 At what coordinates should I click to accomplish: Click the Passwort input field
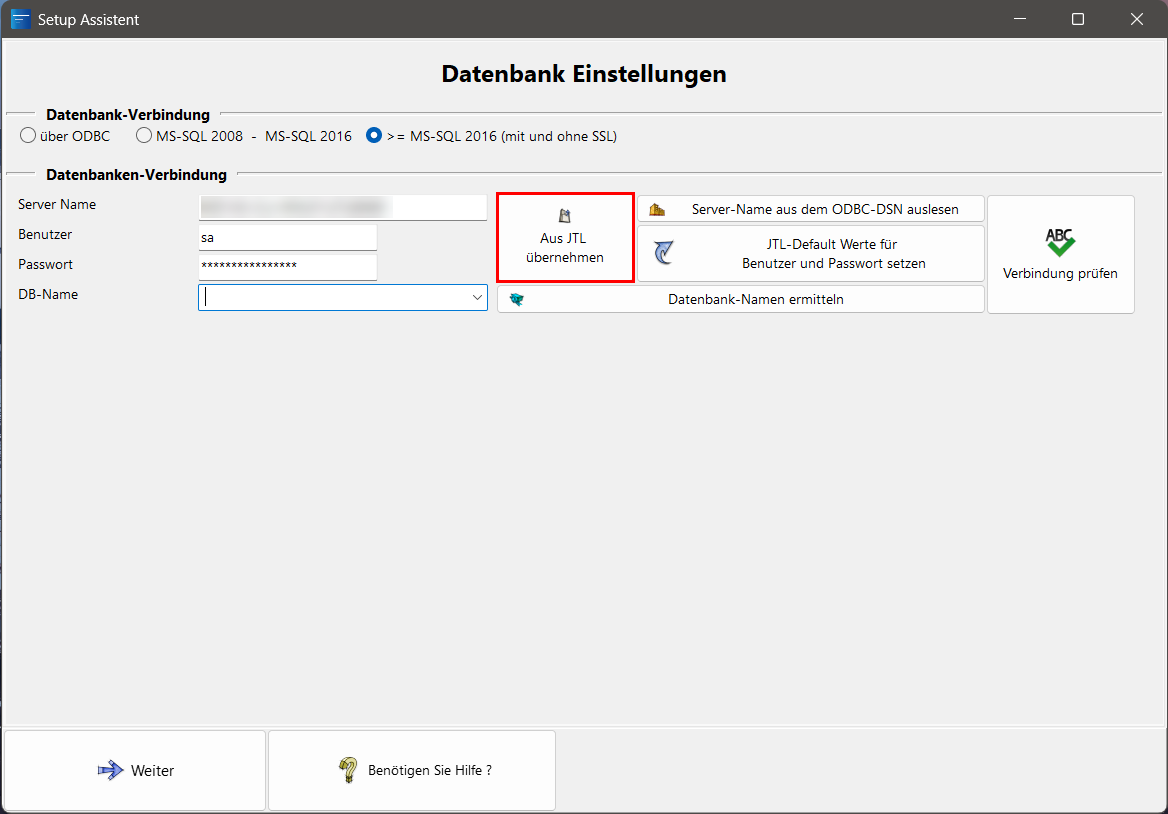coord(287,267)
